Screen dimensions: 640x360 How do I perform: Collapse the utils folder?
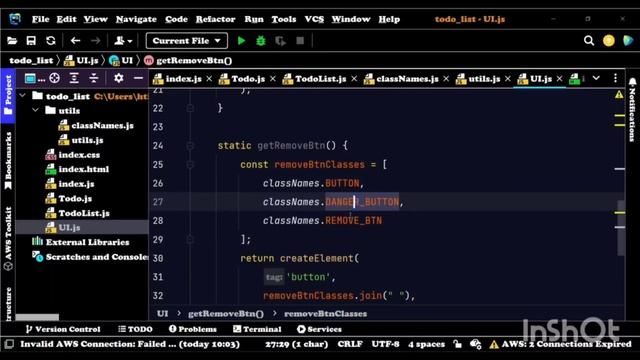pos(36,111)
